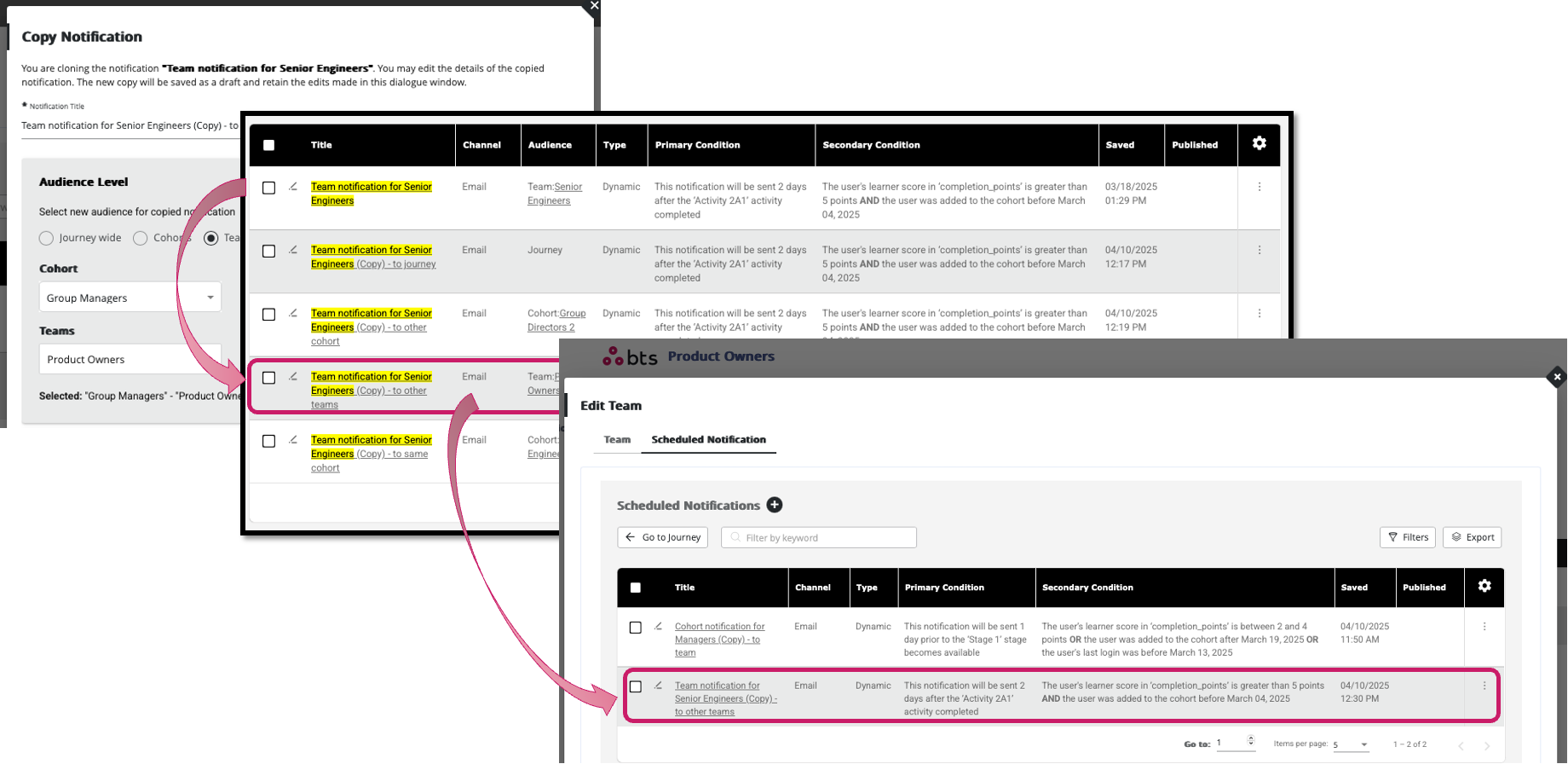The width and height of the screenshot is (1568, 764).
Task: Open 'Team notification for Senior Engineers' original link
Action: point(371,194)
